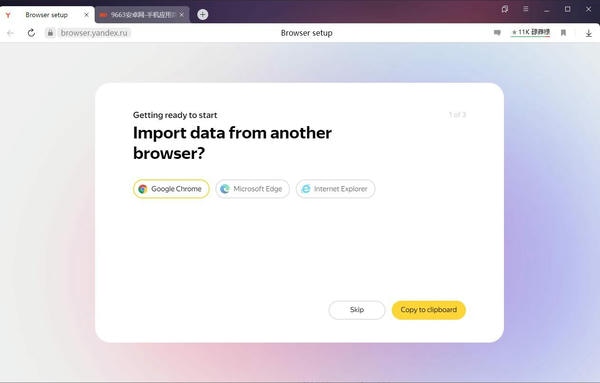Image resolution: width=600 pixels, height=383 pixels.
Task: Click the 'Import data from another browser?' heading
Action: click(x=232, y=143)
